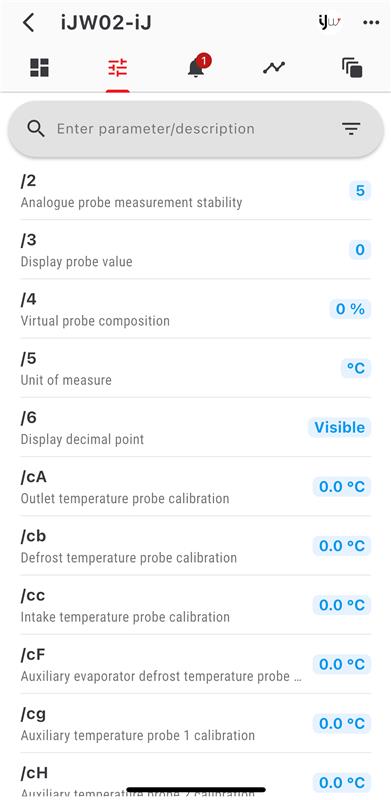Open the trend chart line icon tab
Image resolution: width=391 pixels, height=800 pixels.
[274, 67]
